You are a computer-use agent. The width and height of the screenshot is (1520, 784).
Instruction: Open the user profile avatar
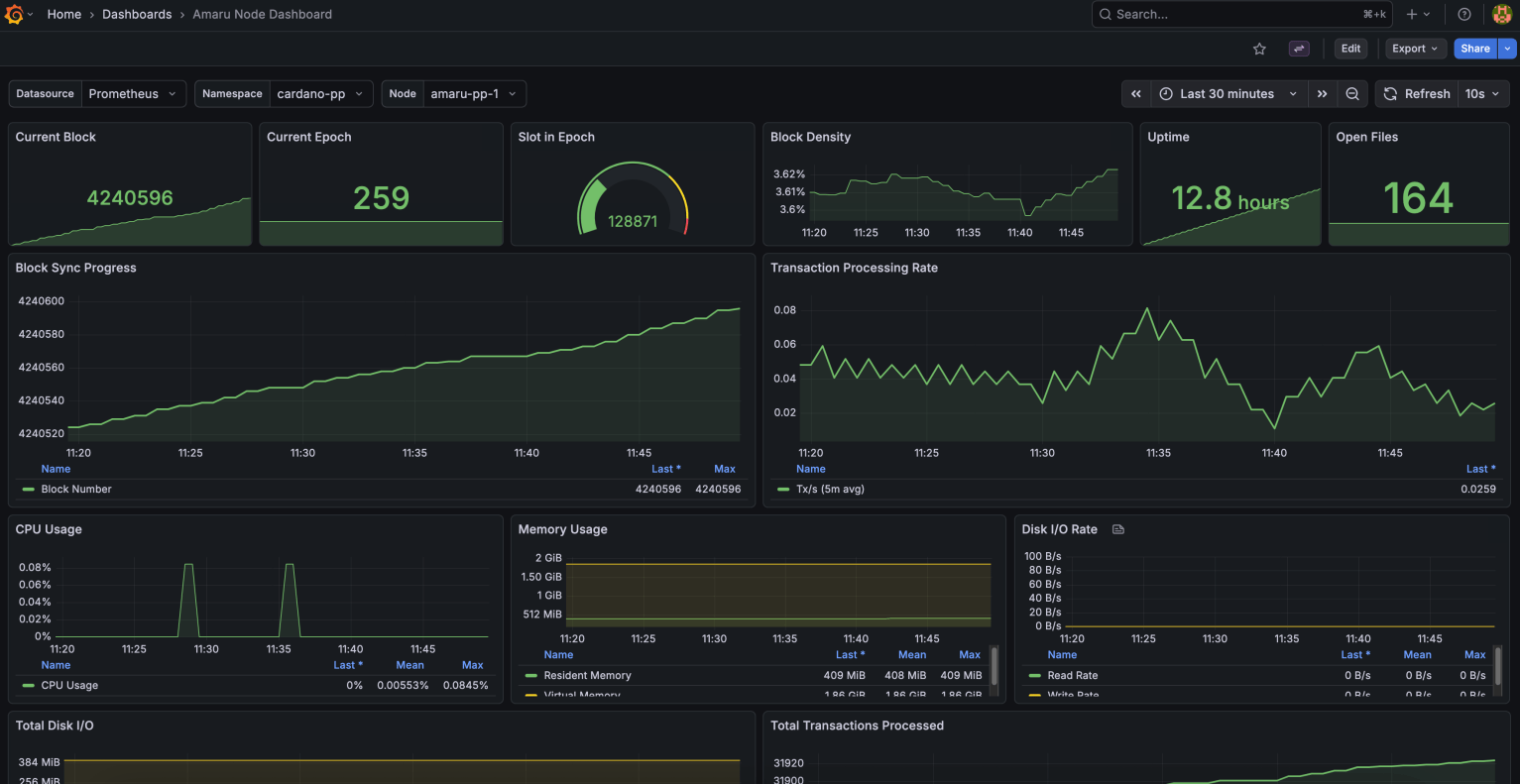[1502, 14]
